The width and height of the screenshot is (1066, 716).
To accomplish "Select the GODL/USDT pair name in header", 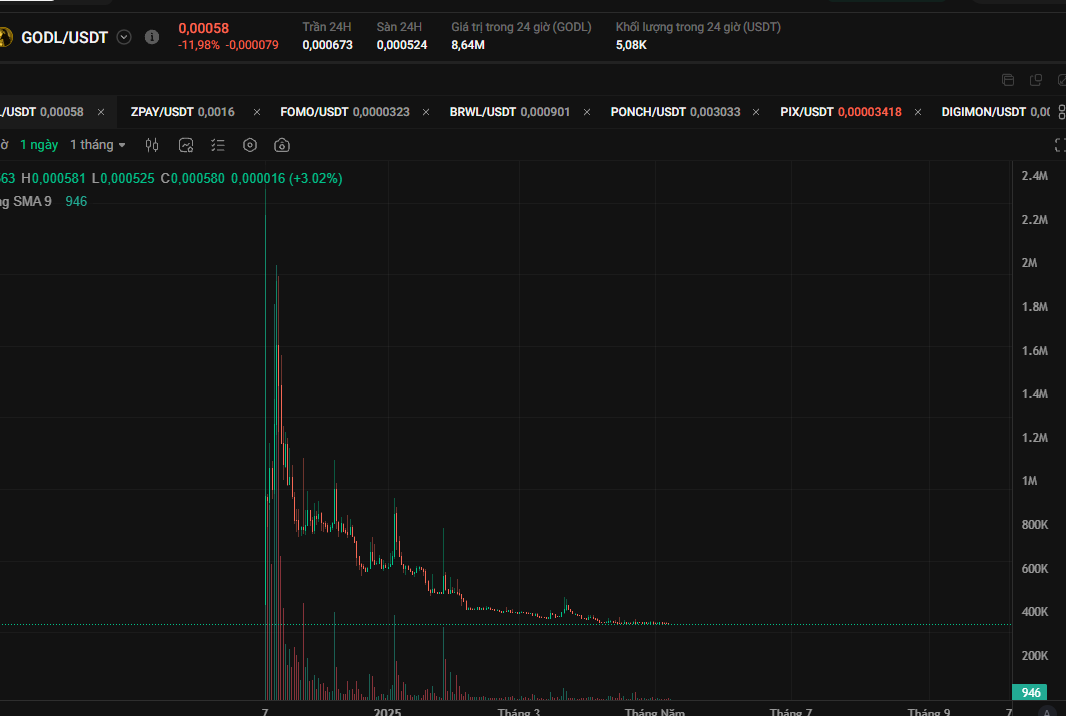I will click(x=65, y=37).
